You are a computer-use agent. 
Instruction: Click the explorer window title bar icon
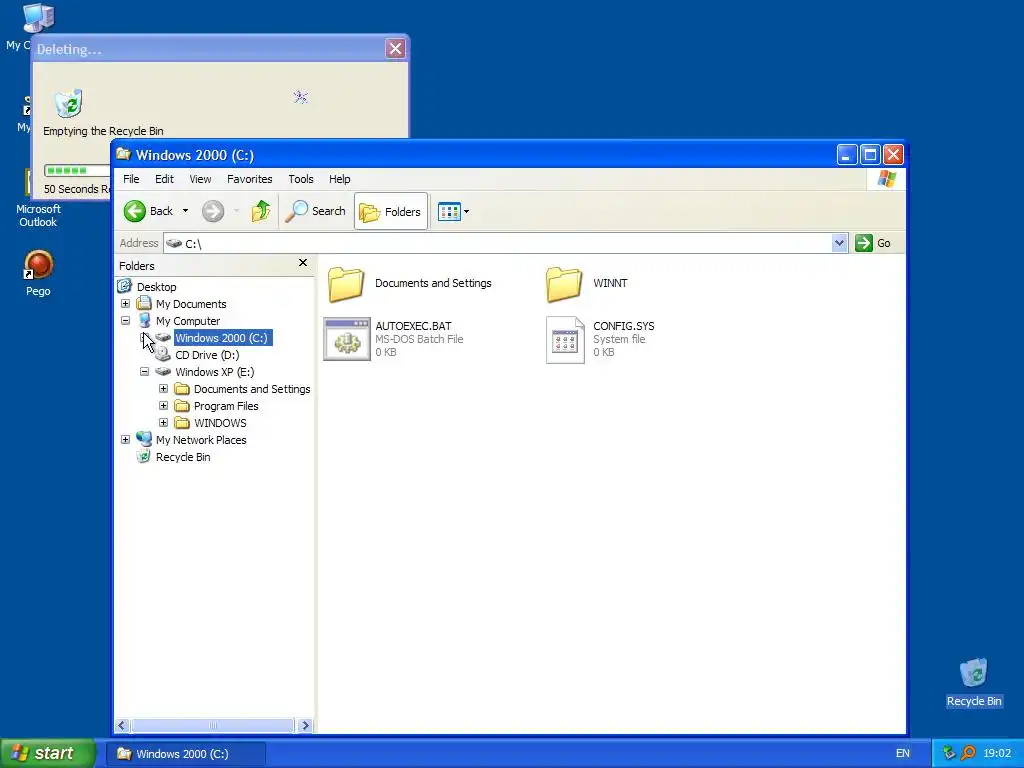(123, 154)
